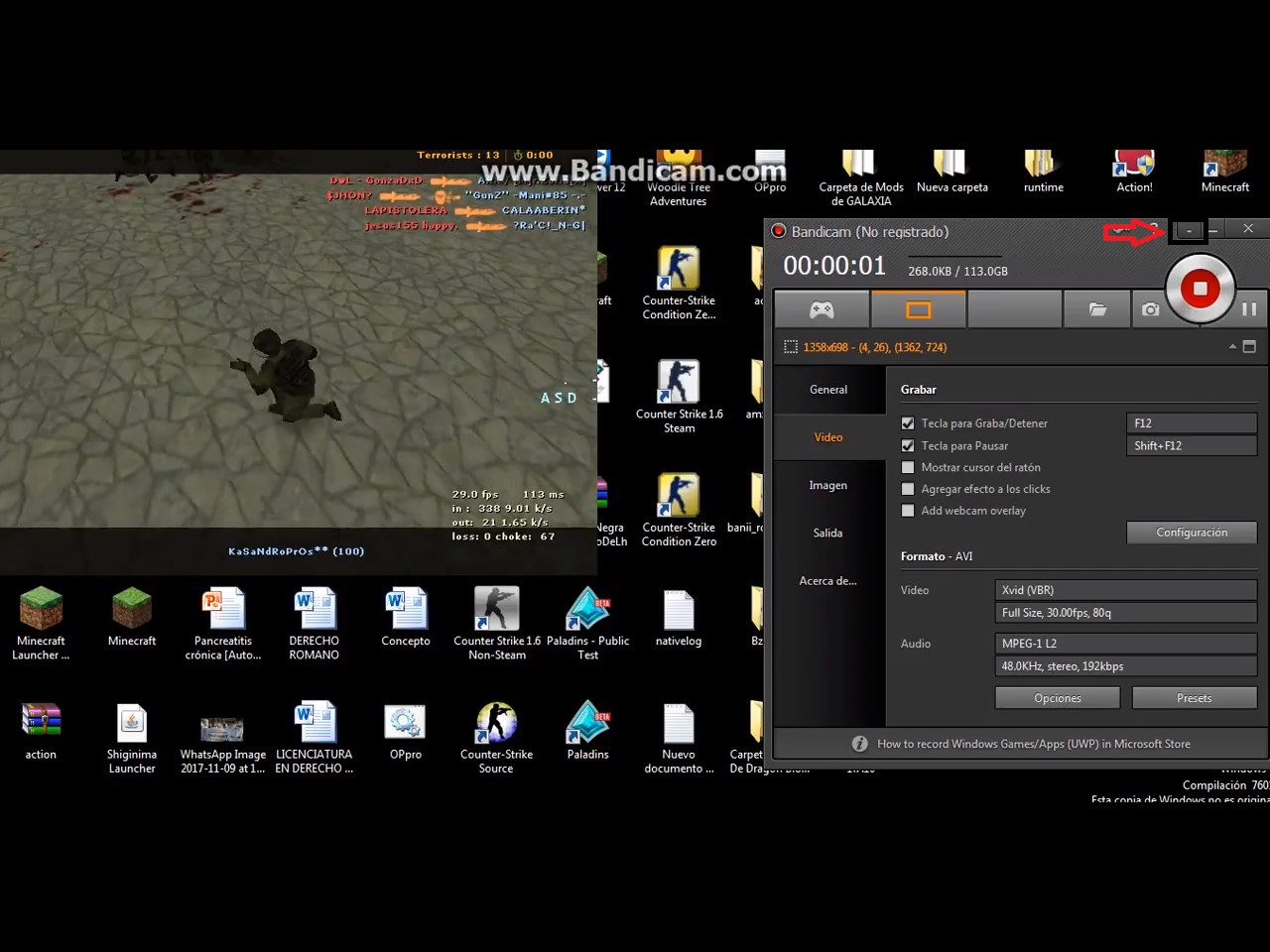Open the Video tab in Bandicam
The width and height of the screenshot is (1270, 952).
click(x=828, y=437)
